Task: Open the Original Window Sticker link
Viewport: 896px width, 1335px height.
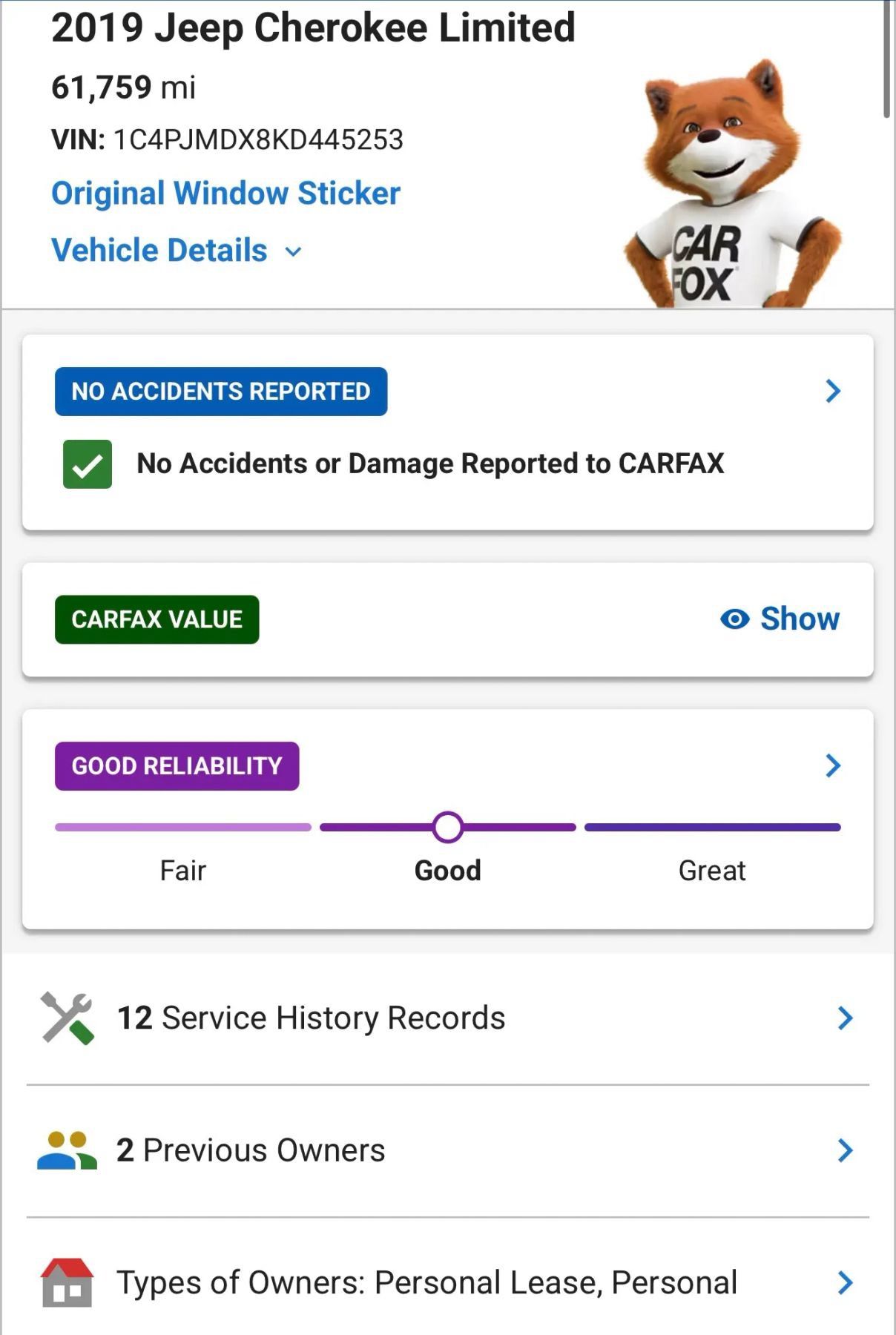Action: (x=225, y=194)
